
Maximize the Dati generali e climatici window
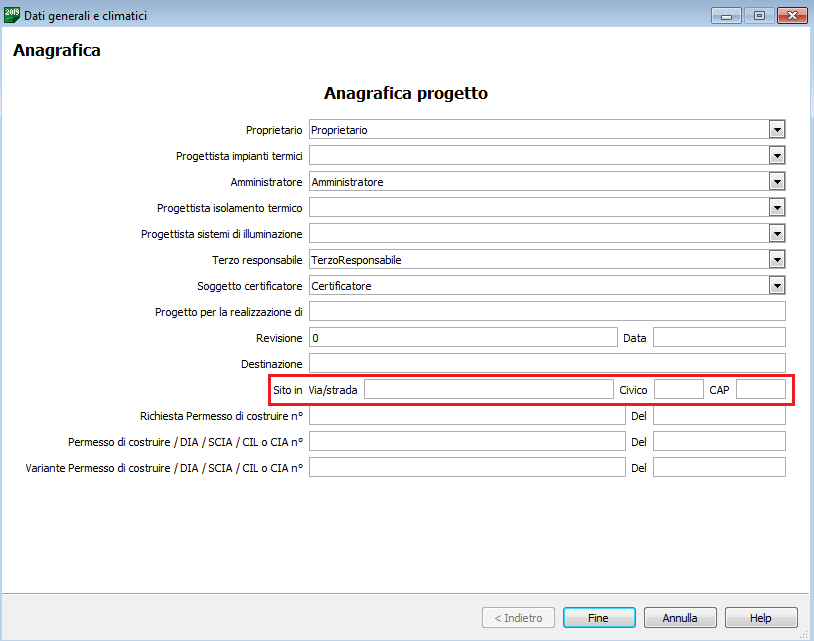pyautogui.click(x=759, y=15)
